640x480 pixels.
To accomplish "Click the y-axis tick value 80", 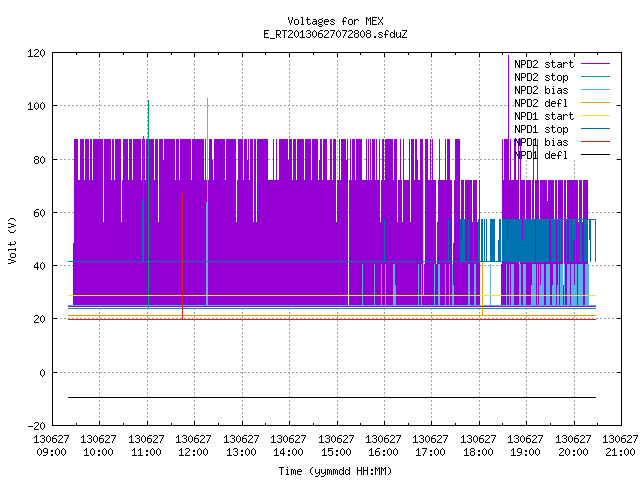I will [39, 160].
